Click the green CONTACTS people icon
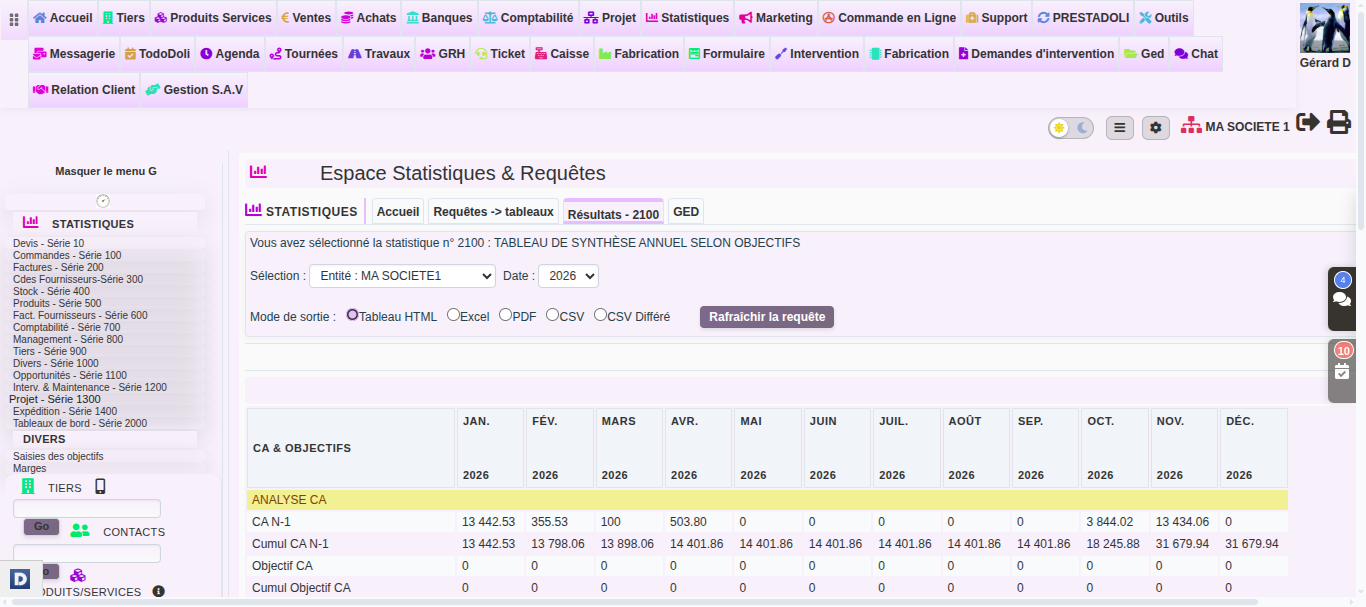1366x607 pixels. [80, 531]
